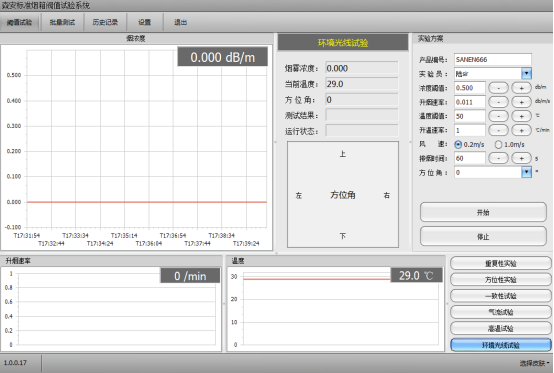This screenshot has height=373, width=554.
Task: Decrease 温度阈值 with minus button
Action: (499, 116)
